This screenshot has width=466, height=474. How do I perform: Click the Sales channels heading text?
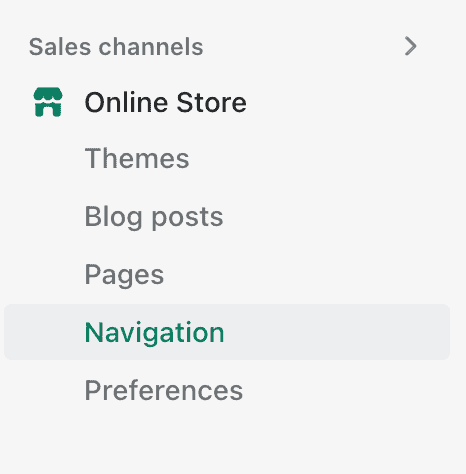coord(116,47)
